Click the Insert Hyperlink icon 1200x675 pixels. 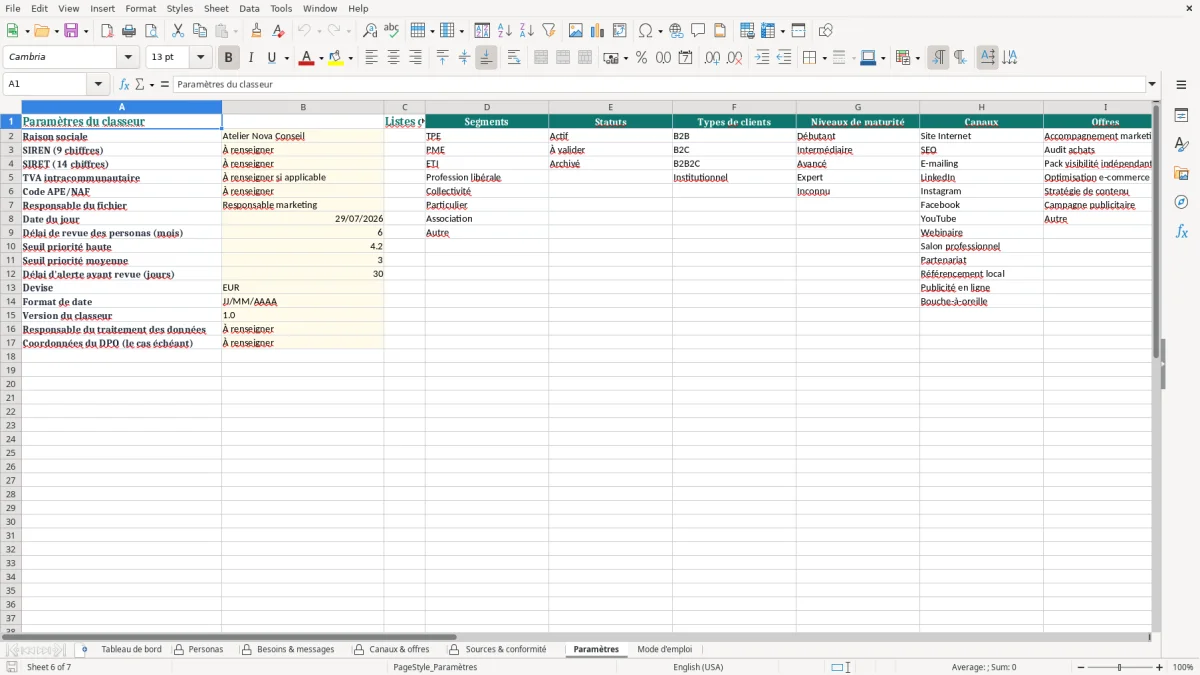677,31
